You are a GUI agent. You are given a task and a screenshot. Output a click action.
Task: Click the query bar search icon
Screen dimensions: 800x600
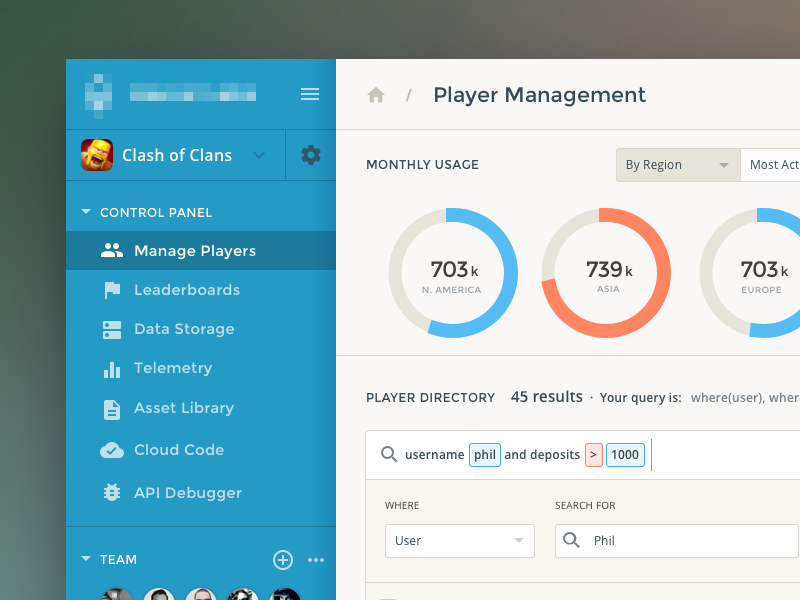389,454
